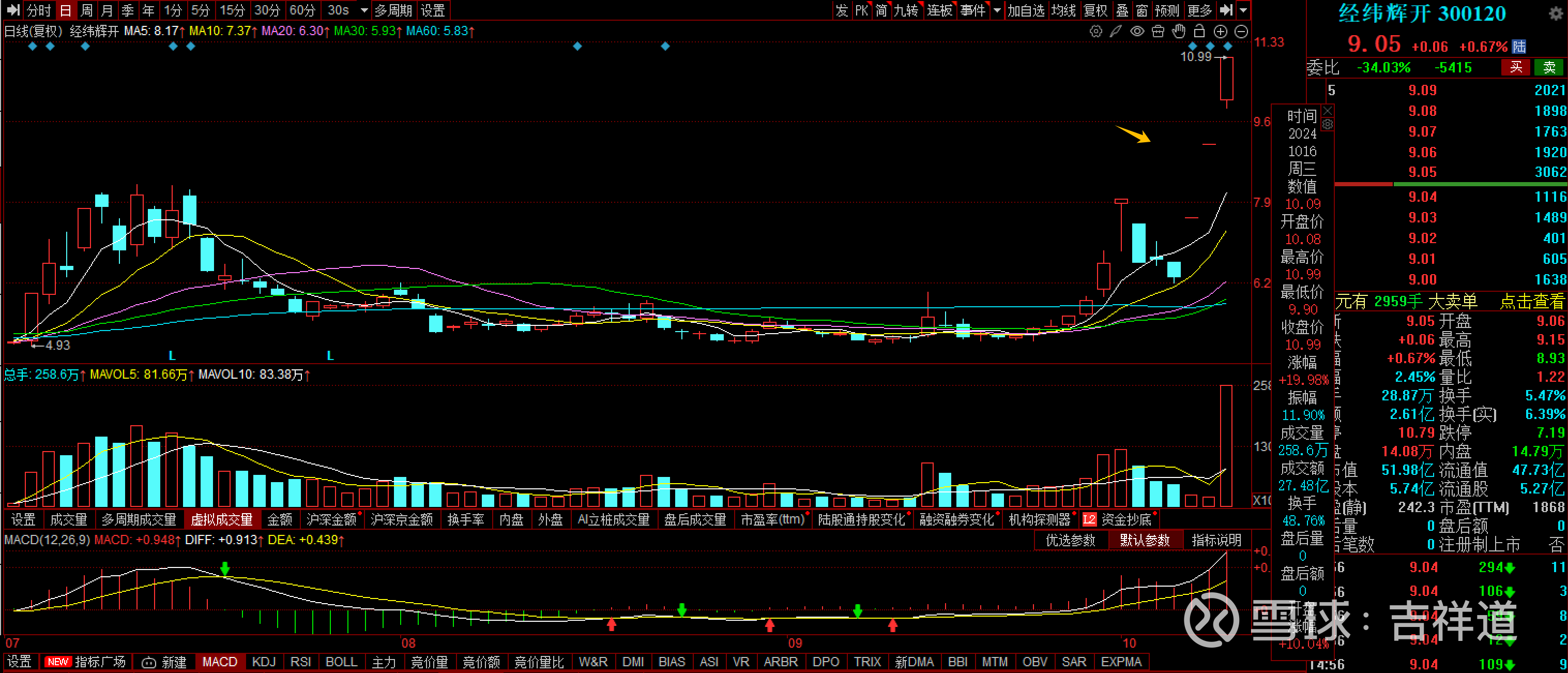Select the 虚拟成交量 tab
Screen dimensions: 1568x673
[222, 519]
